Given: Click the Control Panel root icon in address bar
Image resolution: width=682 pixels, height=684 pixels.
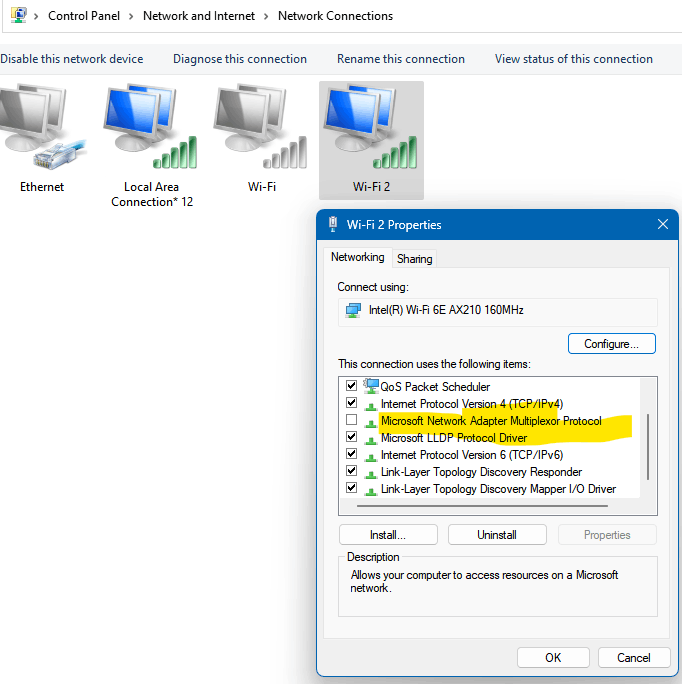Looking at the screenshot, I should coord(19,15).
